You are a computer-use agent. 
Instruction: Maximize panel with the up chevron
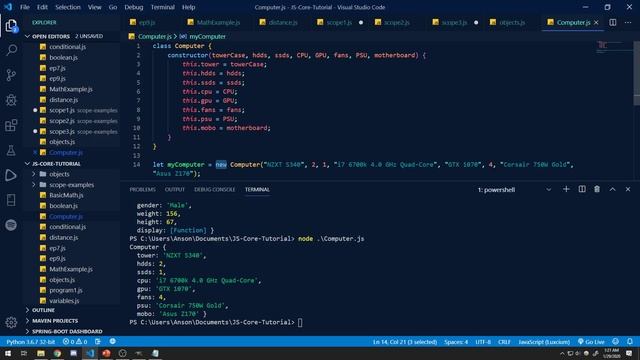[613, 189]
